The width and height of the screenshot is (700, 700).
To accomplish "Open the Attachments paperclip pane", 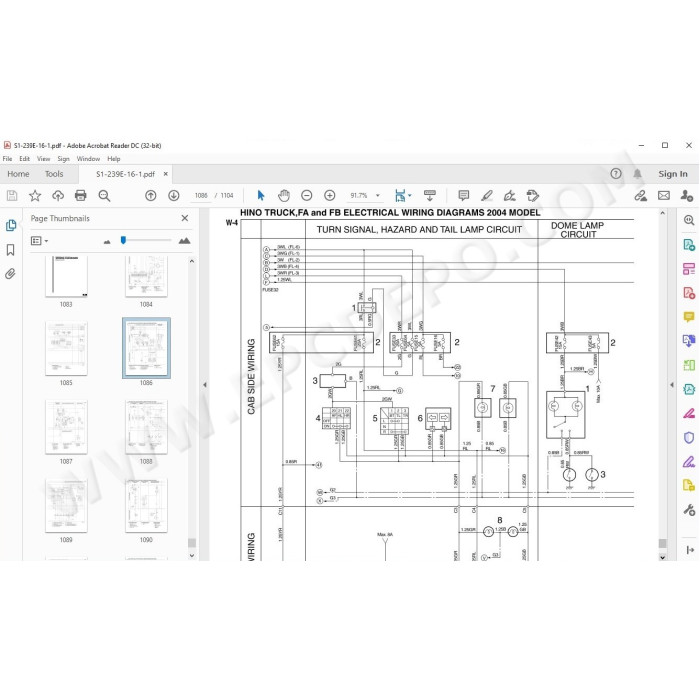I will [x=10, y=274].
